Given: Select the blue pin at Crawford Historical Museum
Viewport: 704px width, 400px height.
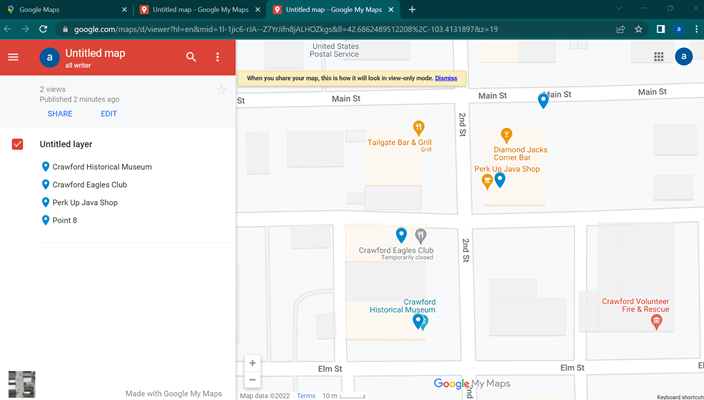Looking at the screenshot, I should point(418,321).
